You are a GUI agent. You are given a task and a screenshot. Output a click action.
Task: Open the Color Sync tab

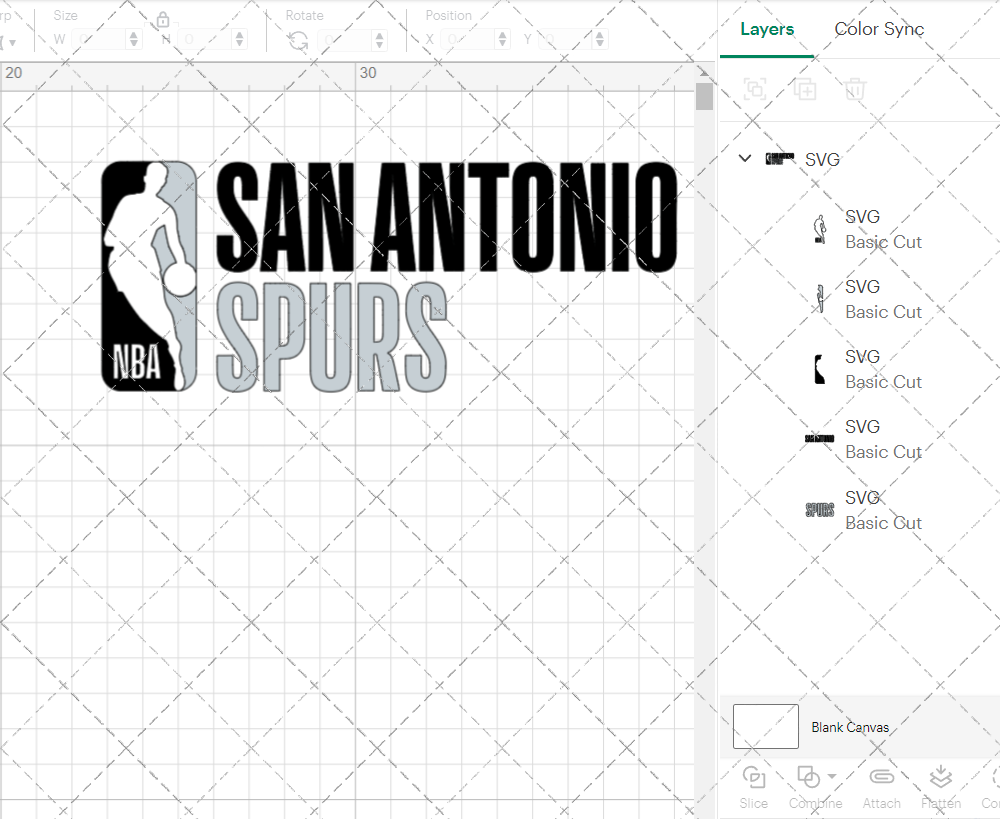point(879,29)
